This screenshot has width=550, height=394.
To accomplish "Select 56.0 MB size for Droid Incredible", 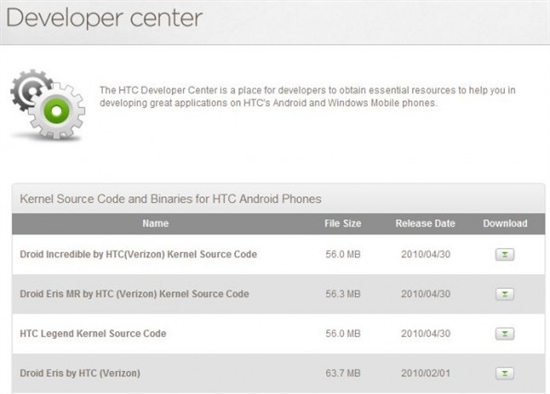I will [343, 254].
